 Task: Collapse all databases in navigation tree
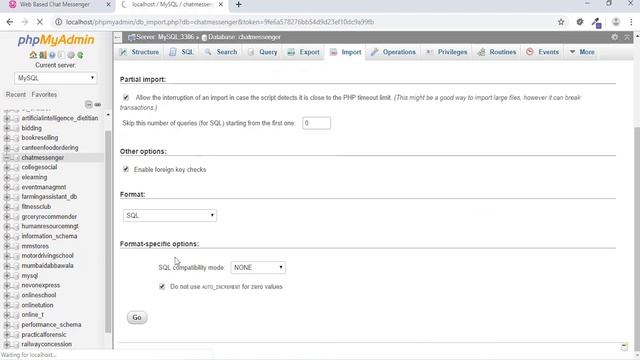[x=89, y=104]
